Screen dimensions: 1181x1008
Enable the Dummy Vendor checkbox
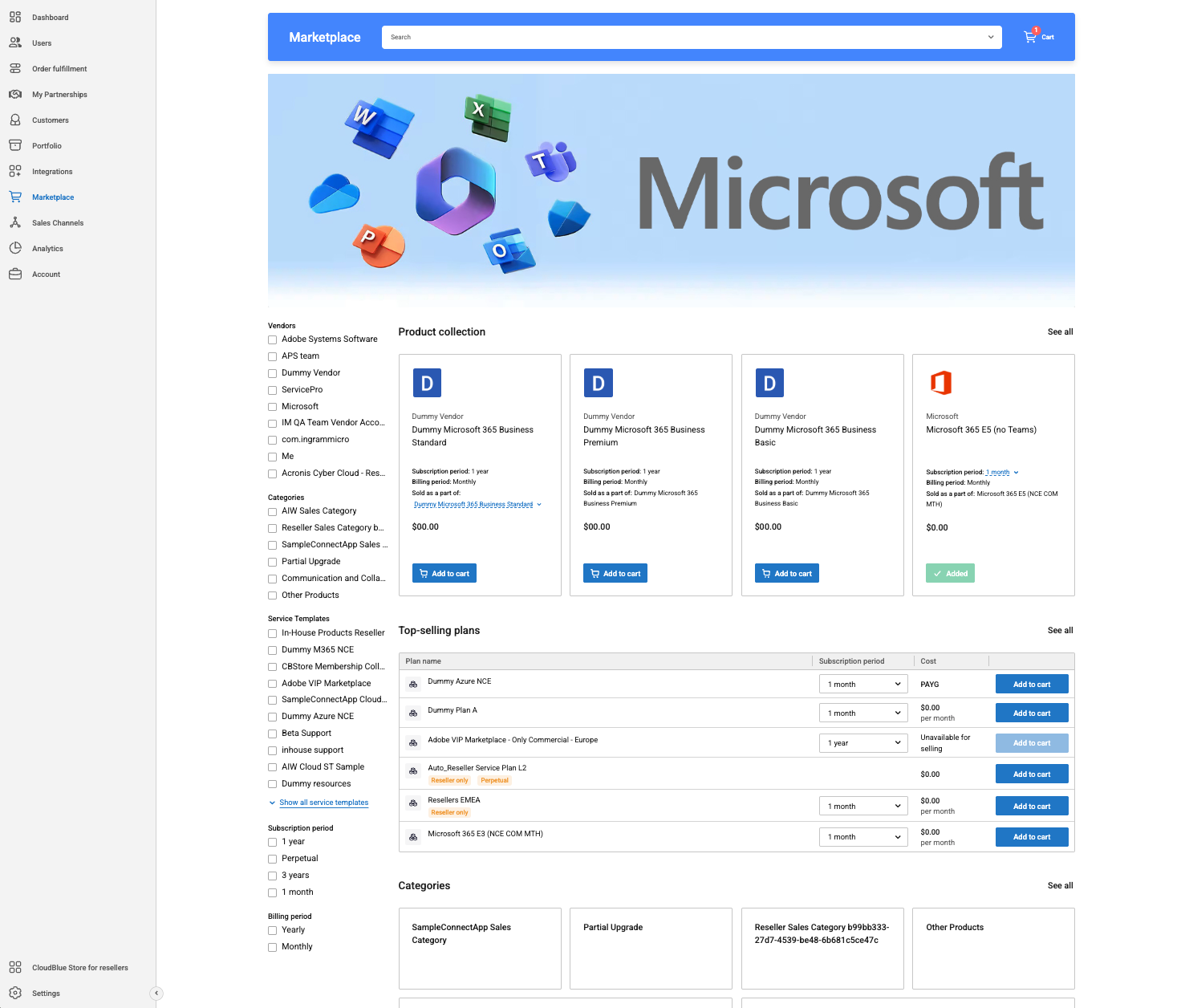pyautogui.click(x=272, y=373)
